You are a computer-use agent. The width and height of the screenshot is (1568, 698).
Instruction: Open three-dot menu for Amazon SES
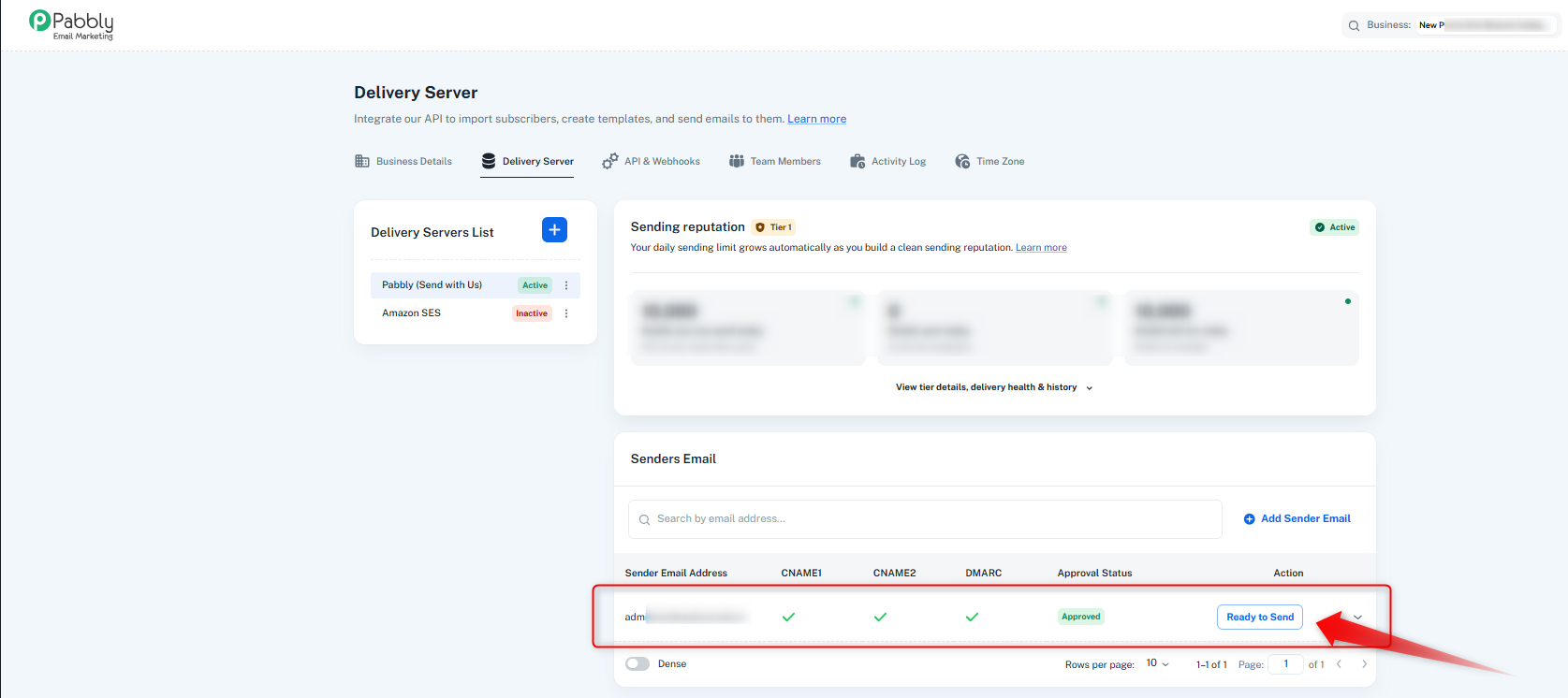point(566,313)
